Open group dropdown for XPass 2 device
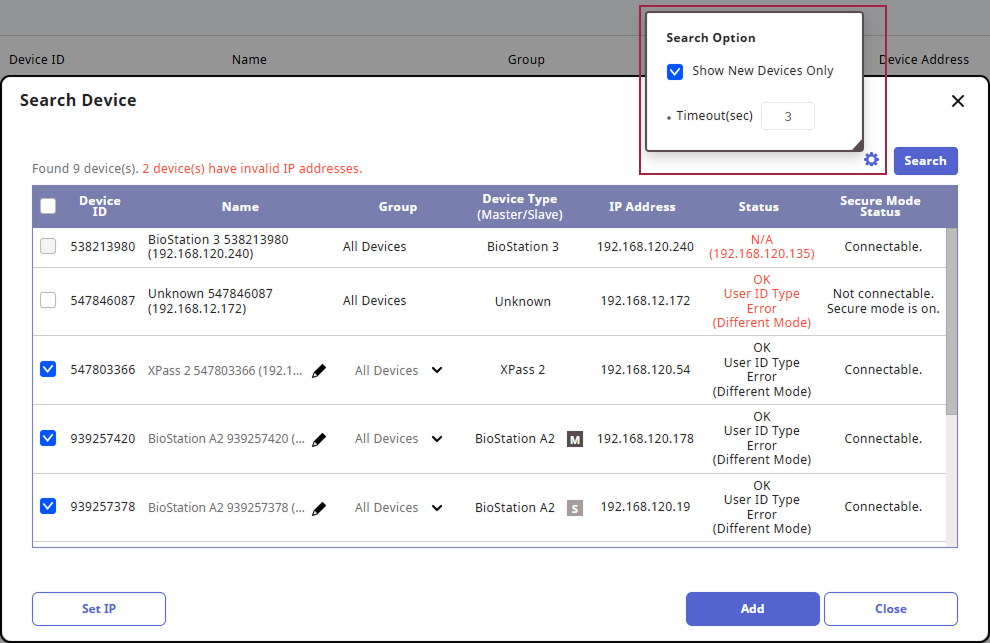Image resolution: width=990 pixels, height=643 pixels. [x=436, y=370]
